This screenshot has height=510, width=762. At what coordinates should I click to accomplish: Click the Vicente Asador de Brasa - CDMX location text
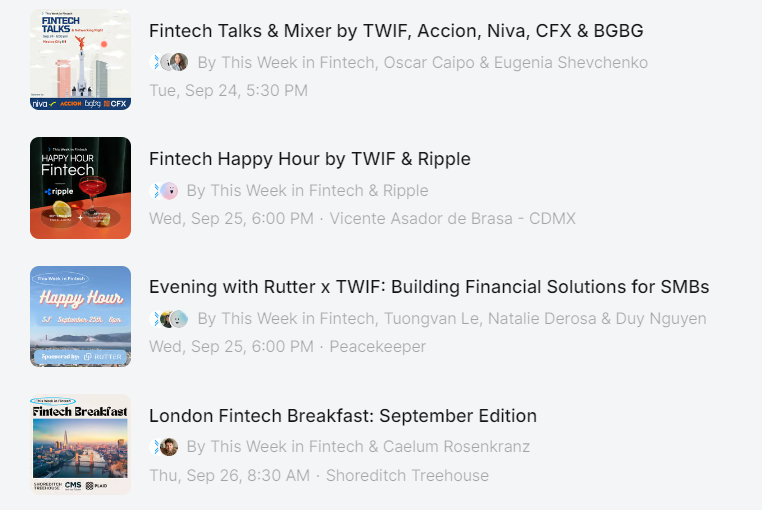pyautogui.click(x=452, y=219)
